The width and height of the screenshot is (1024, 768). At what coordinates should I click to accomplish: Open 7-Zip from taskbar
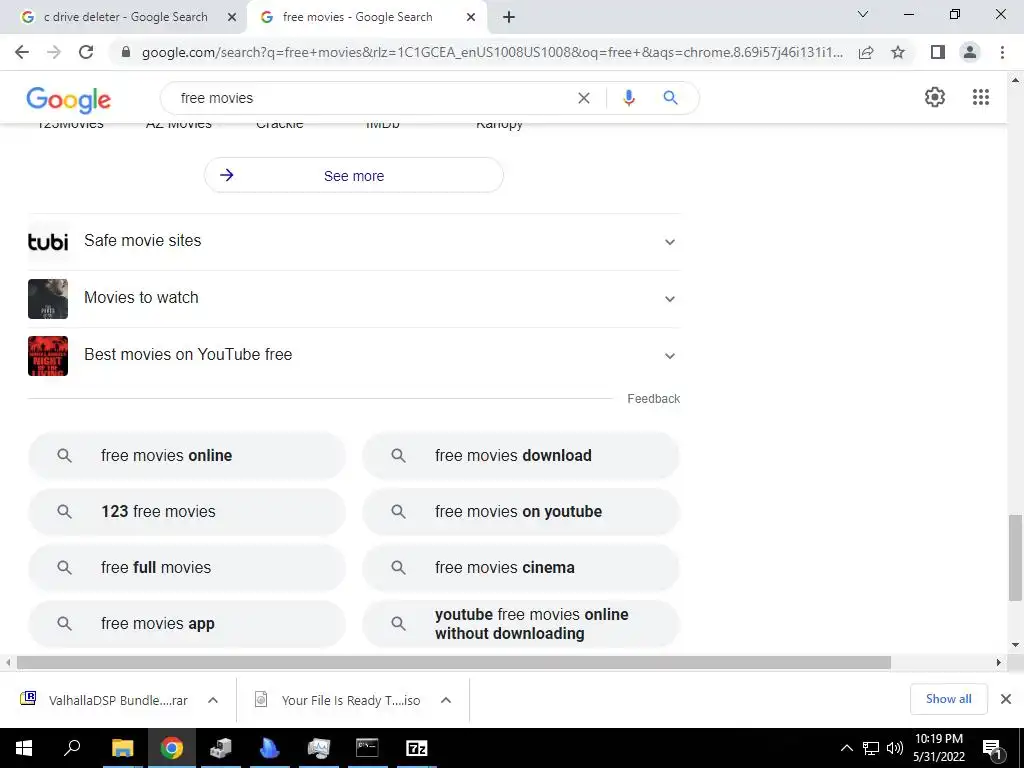[x=417, y=748]
